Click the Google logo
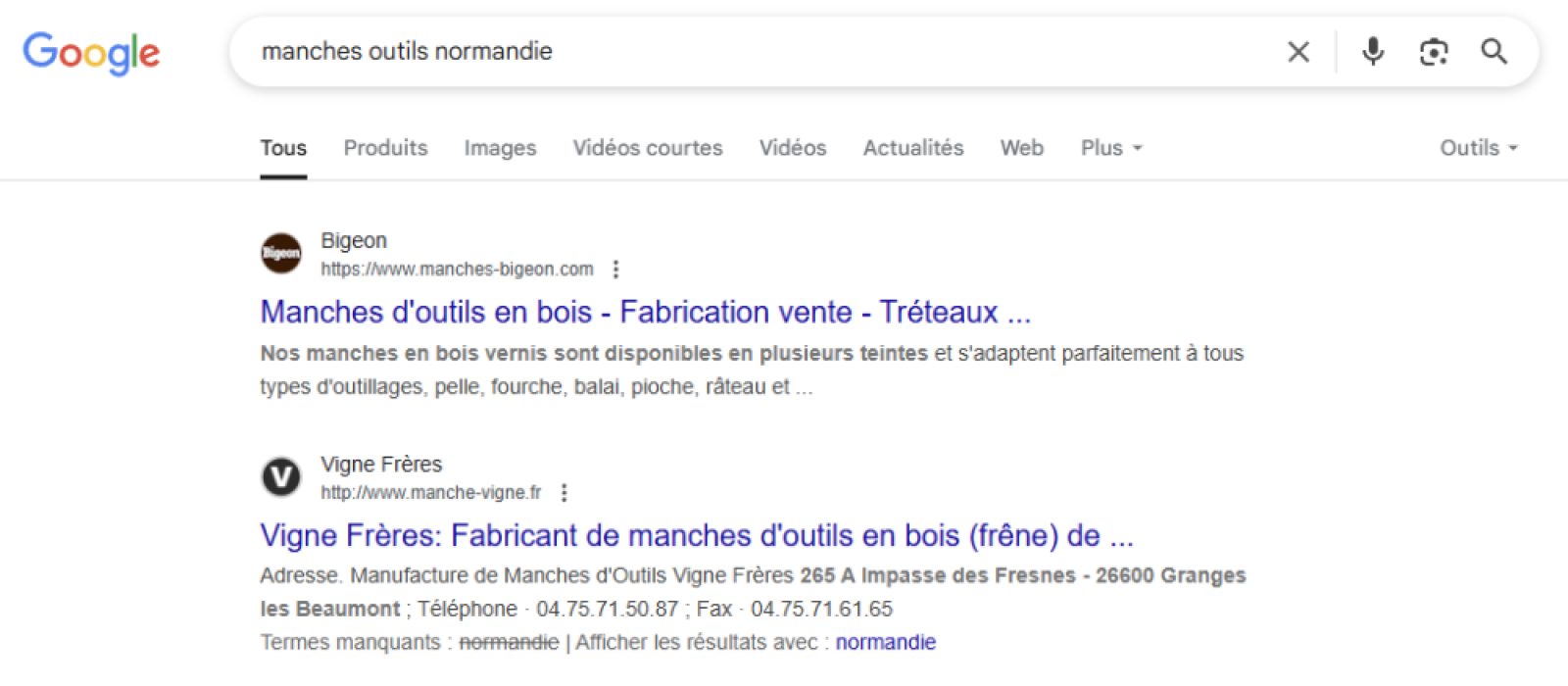Image resolution: width=1568 pixels, height=686 pixels. click(x=91, y=53)
